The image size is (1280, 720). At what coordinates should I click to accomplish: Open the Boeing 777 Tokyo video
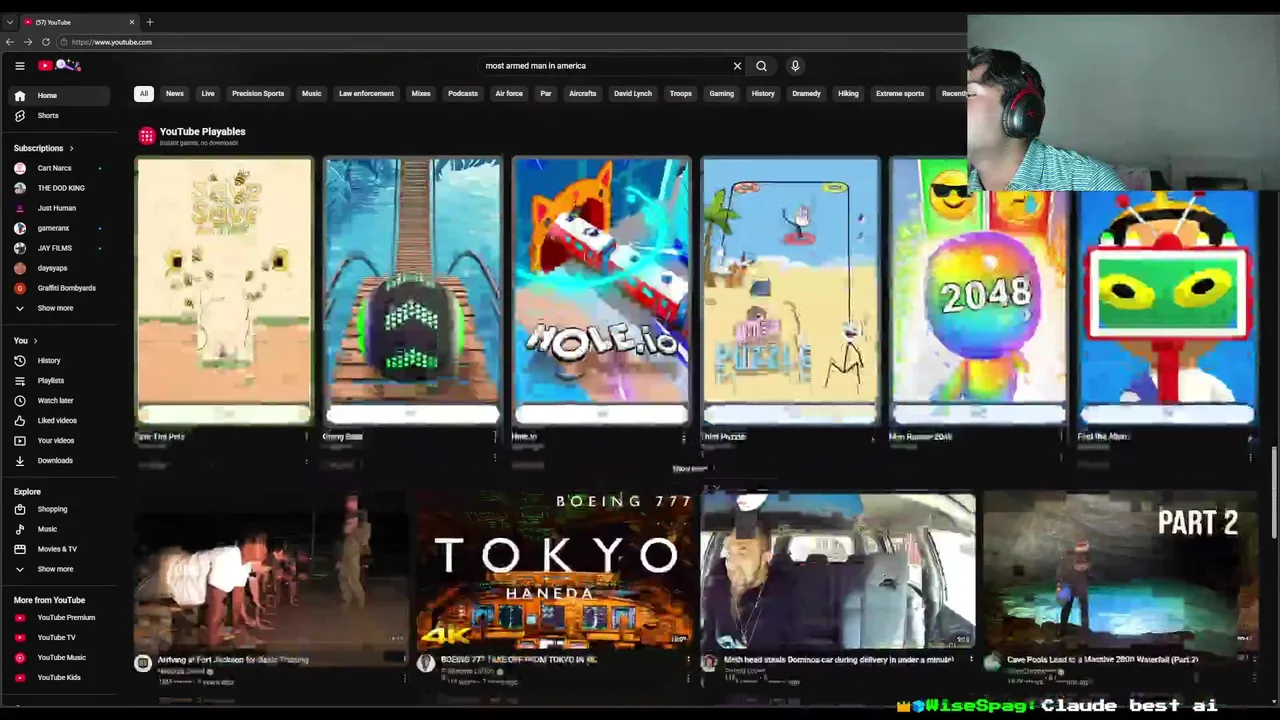coord(554,572)
